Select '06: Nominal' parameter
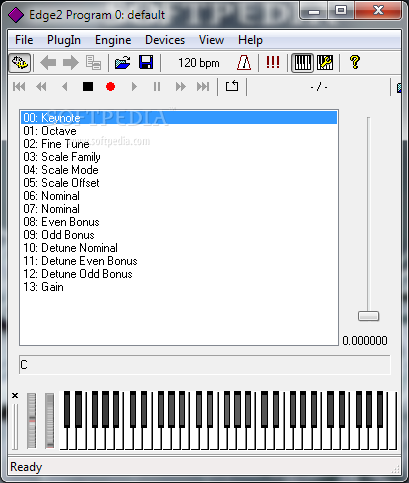This screenshot has height=483, width=409. [x=179, y=196]
